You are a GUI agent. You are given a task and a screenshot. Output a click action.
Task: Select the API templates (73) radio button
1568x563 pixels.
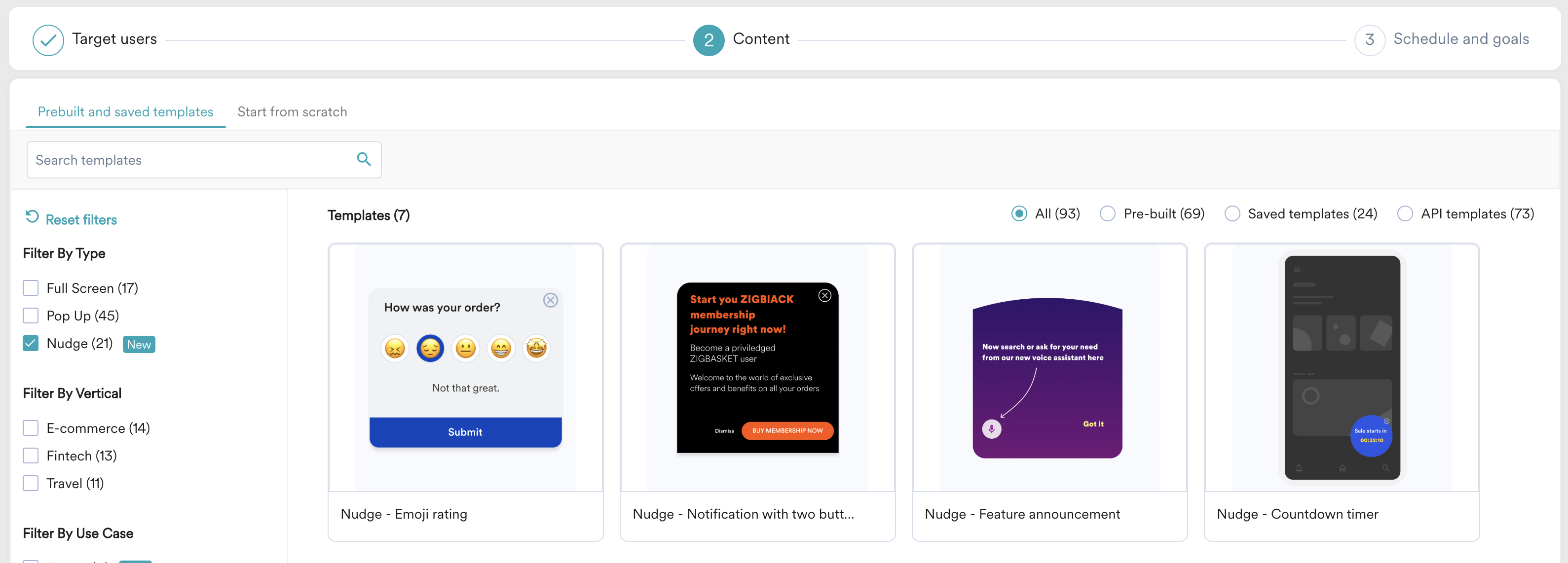[x=1405, y=214]
